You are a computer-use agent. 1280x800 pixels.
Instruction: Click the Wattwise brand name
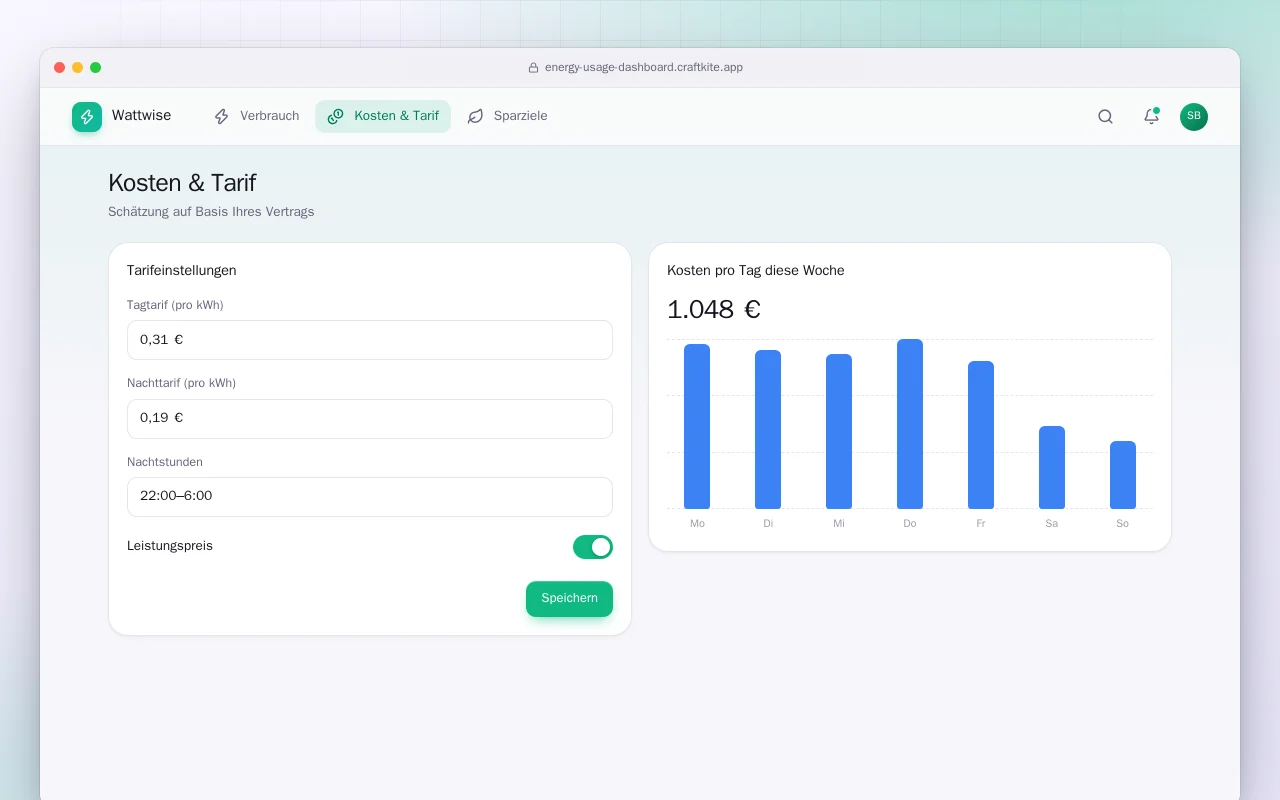[x=141, y=116]
